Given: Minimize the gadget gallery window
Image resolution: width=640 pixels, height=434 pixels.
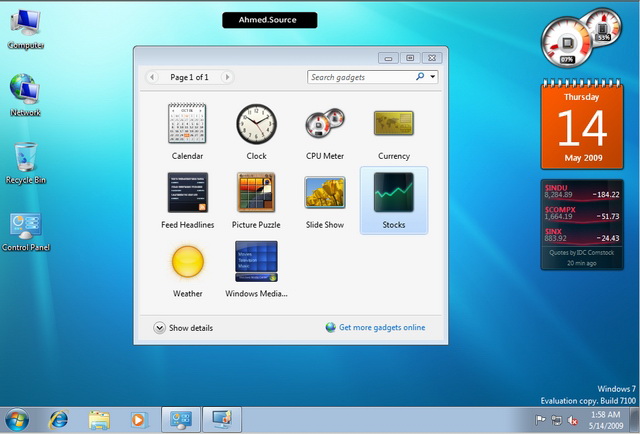Looking at the screenshot, I should pos(388,58).
